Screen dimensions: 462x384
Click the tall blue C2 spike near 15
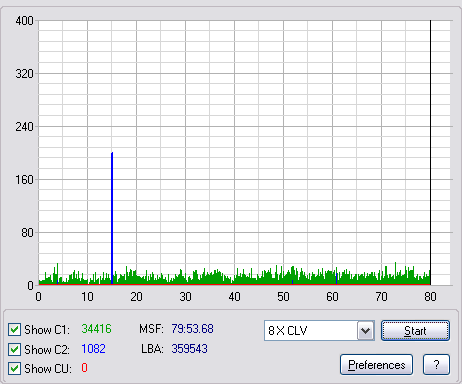coord(112,218)
